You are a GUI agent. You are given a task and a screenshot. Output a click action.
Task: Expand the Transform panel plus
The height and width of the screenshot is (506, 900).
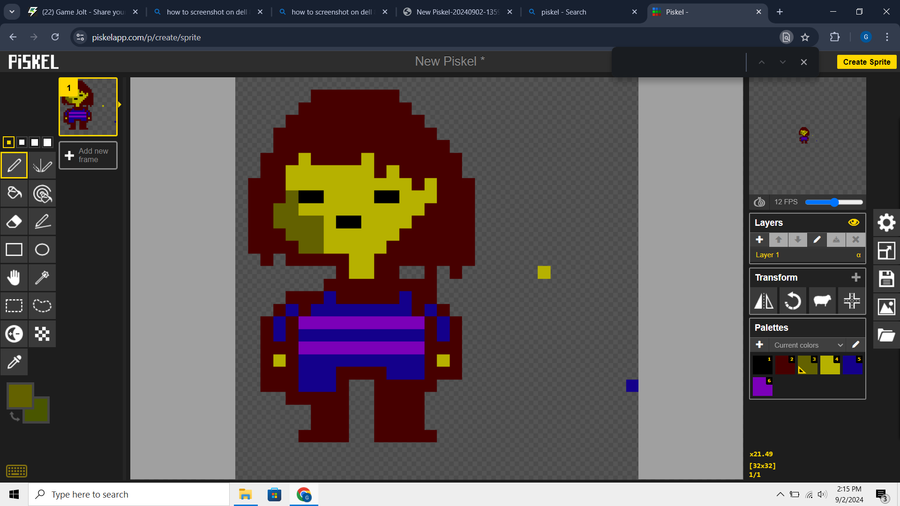pyautogui.click(x=856, y=278)
